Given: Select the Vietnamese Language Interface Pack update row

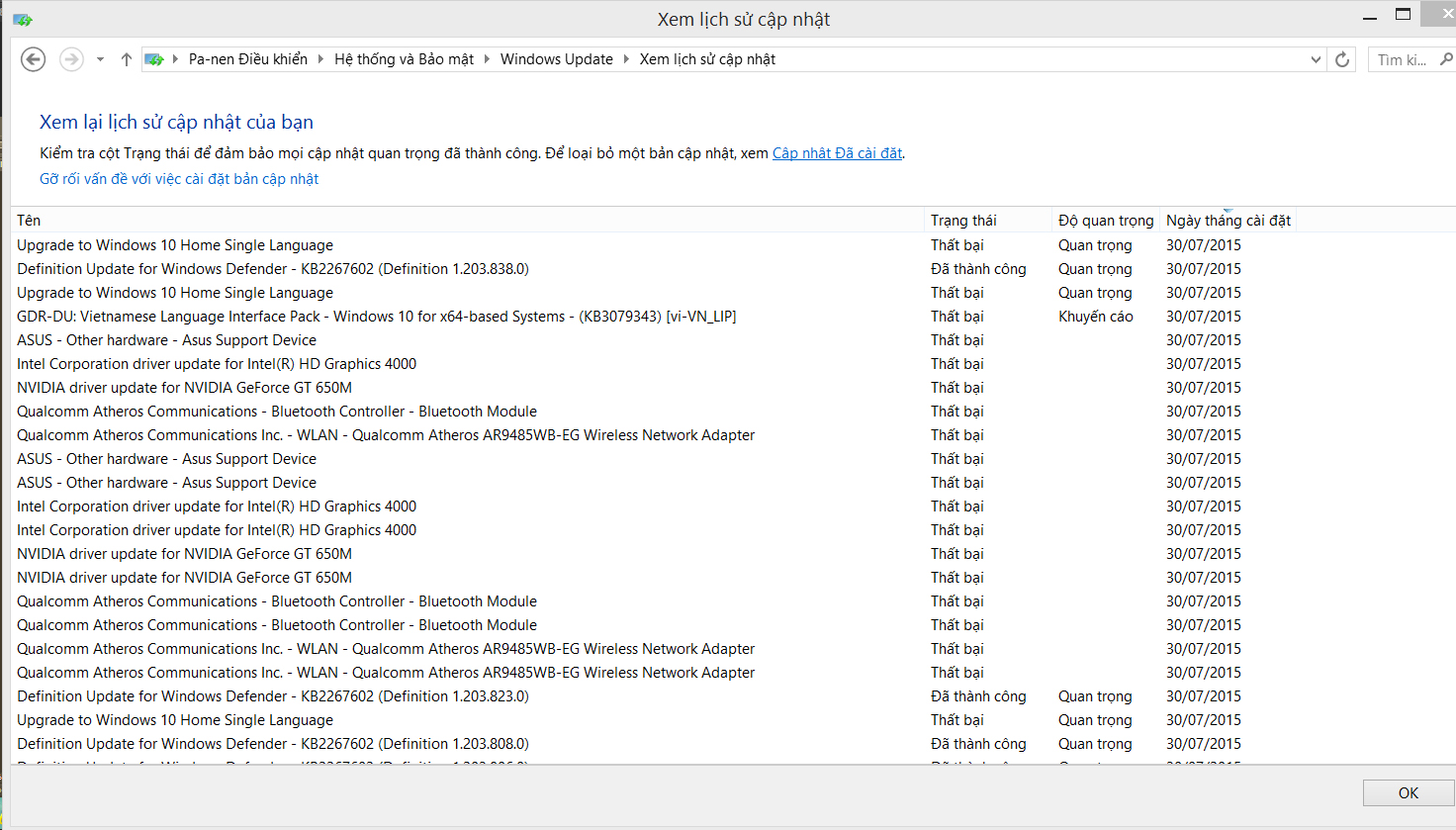Looking at the screenshot, I should click(x=376, y=317).
